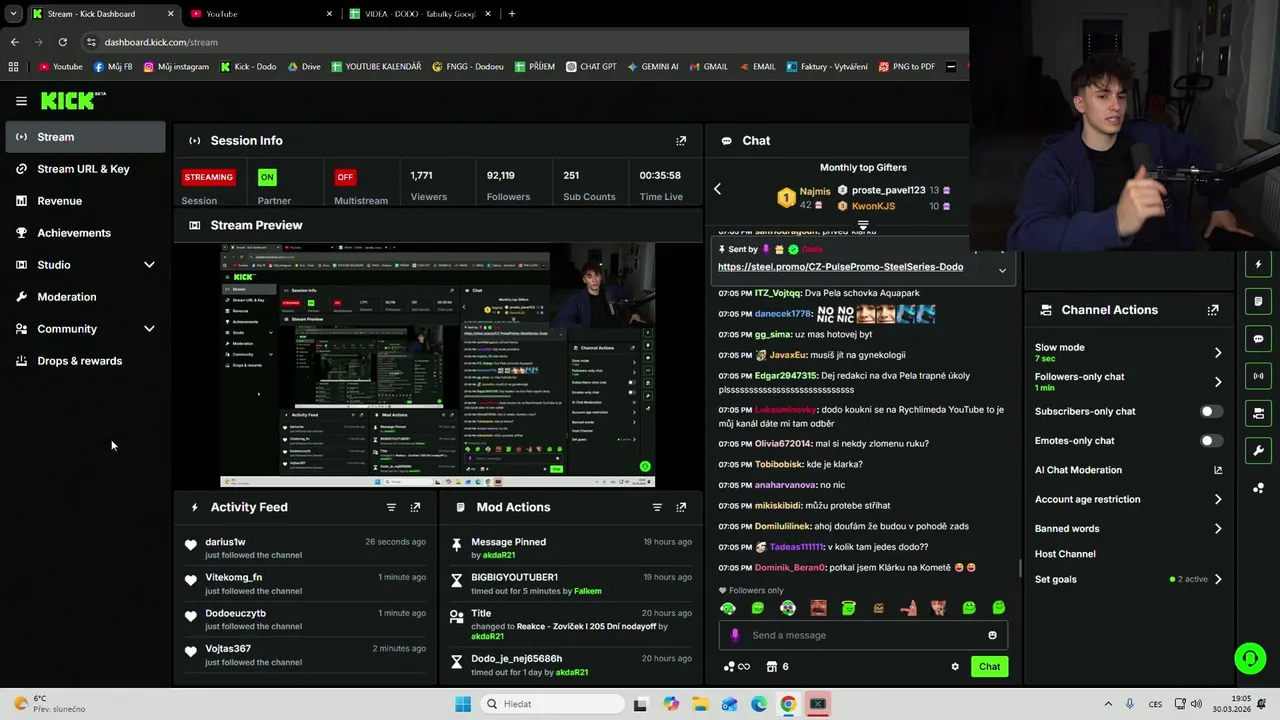Insert the first green headphones emote
The width and height of the screenshot is (1280, 720).
tap(728, 607)
